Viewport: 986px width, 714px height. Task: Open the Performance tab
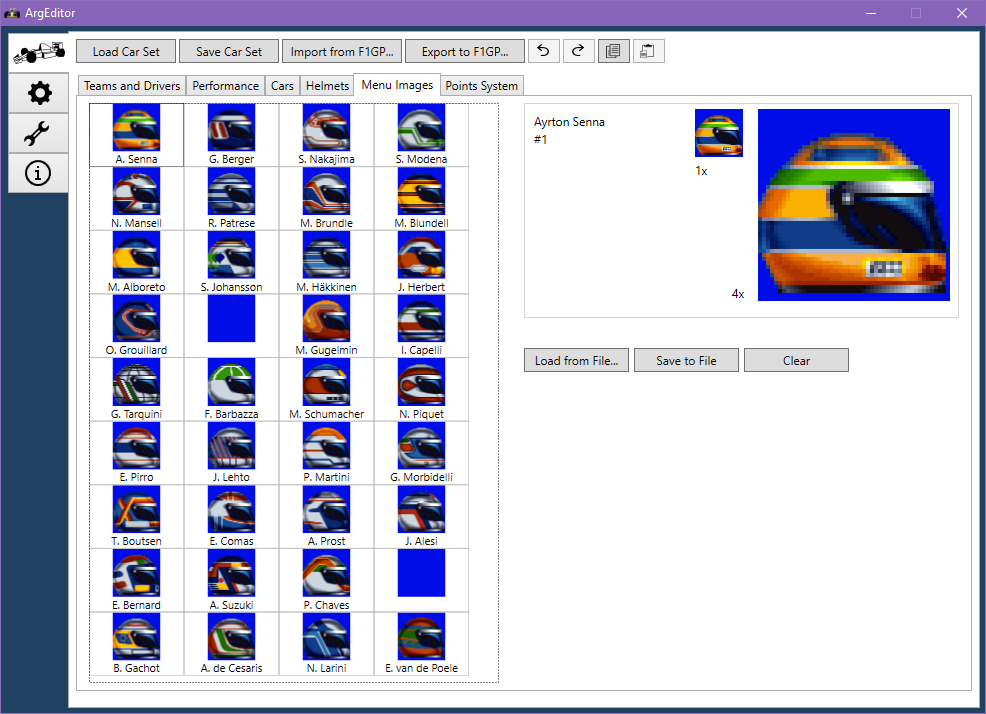[226, 86]
